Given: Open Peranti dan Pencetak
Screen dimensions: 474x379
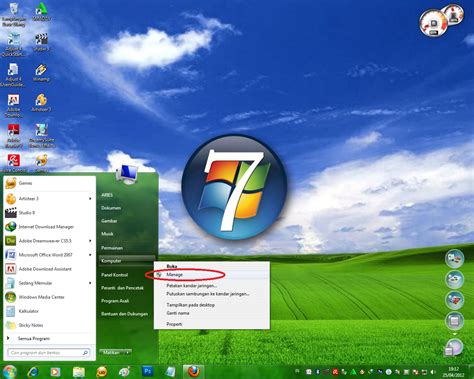Looking at the screenshot, I should tap(122, 288).
